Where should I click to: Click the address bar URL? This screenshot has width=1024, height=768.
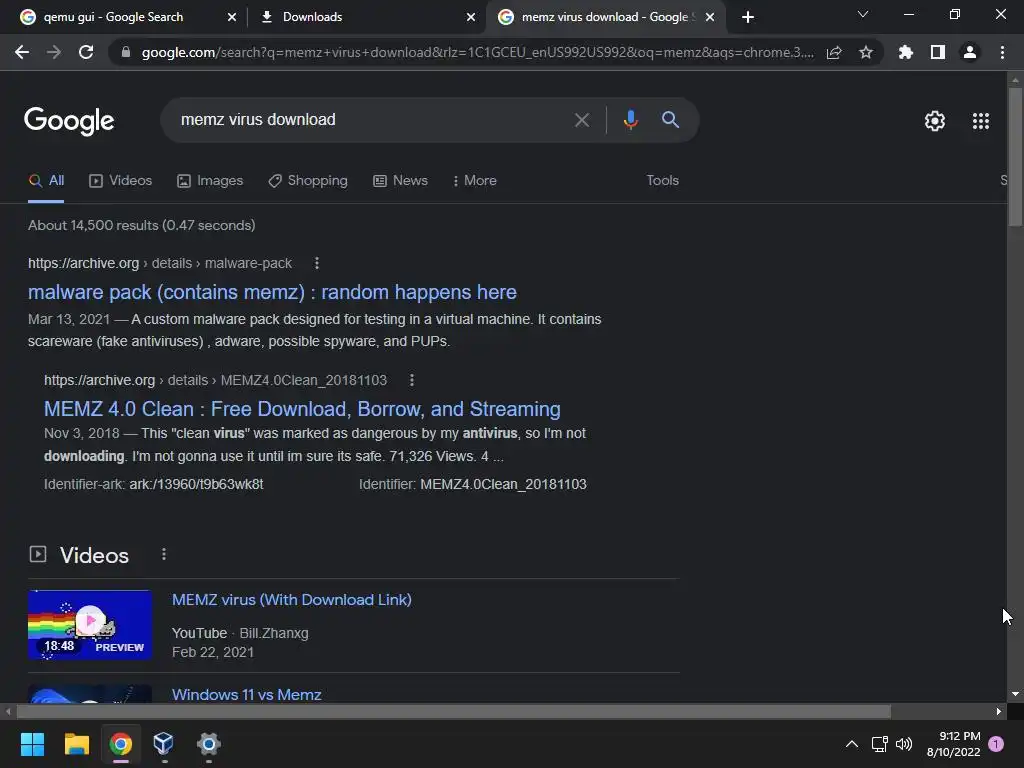coord(477,52)
